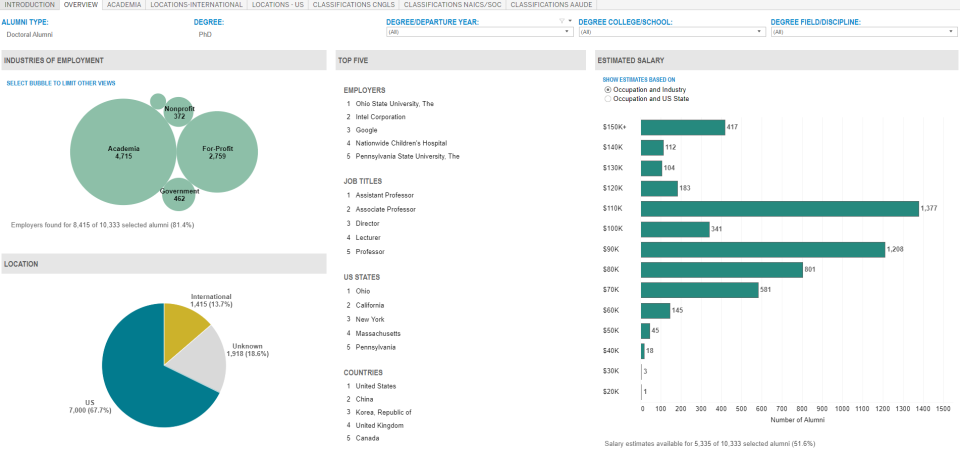Click the Director job title
Screen dimensions: 960x450
(x=367, y=223)
